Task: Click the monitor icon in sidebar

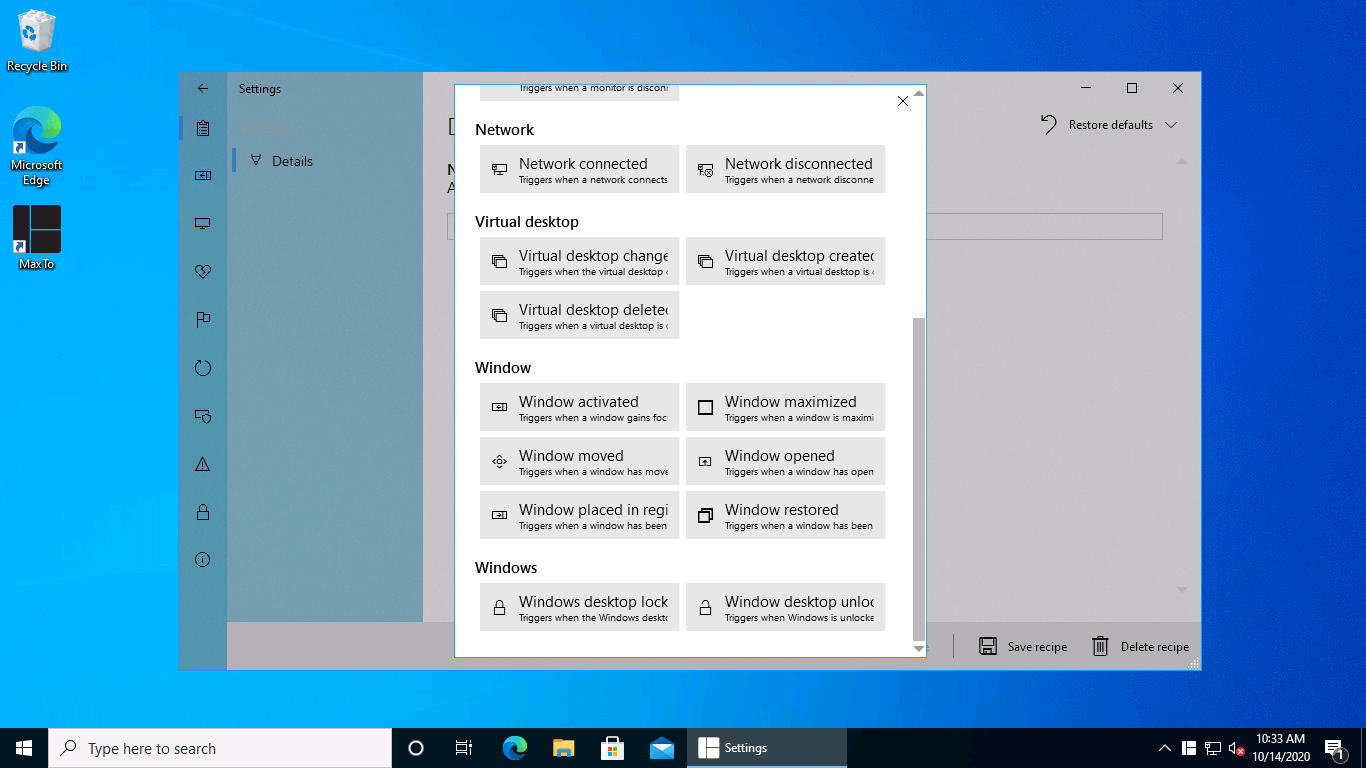Action: coord(203,224)
